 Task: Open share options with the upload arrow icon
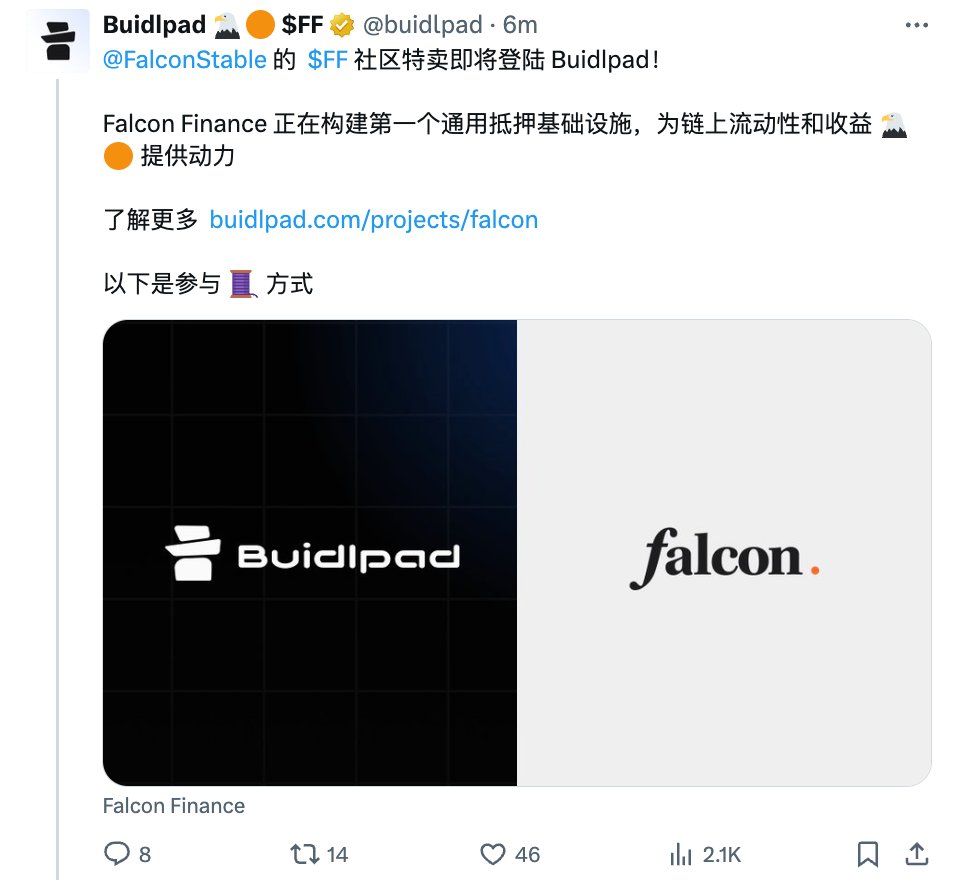click(x=916, y=854)
